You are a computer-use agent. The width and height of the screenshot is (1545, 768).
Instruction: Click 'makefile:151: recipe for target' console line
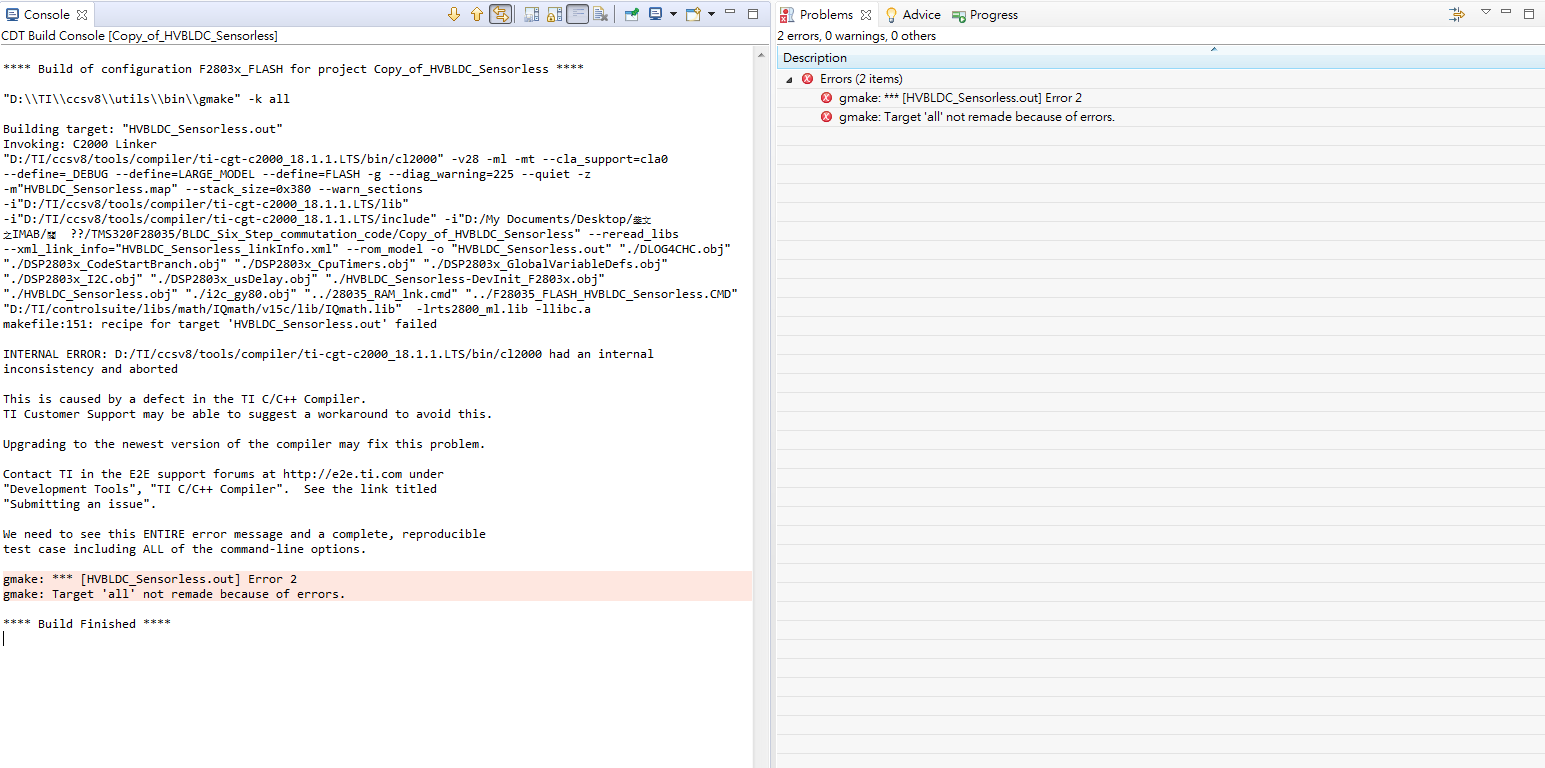220,324
